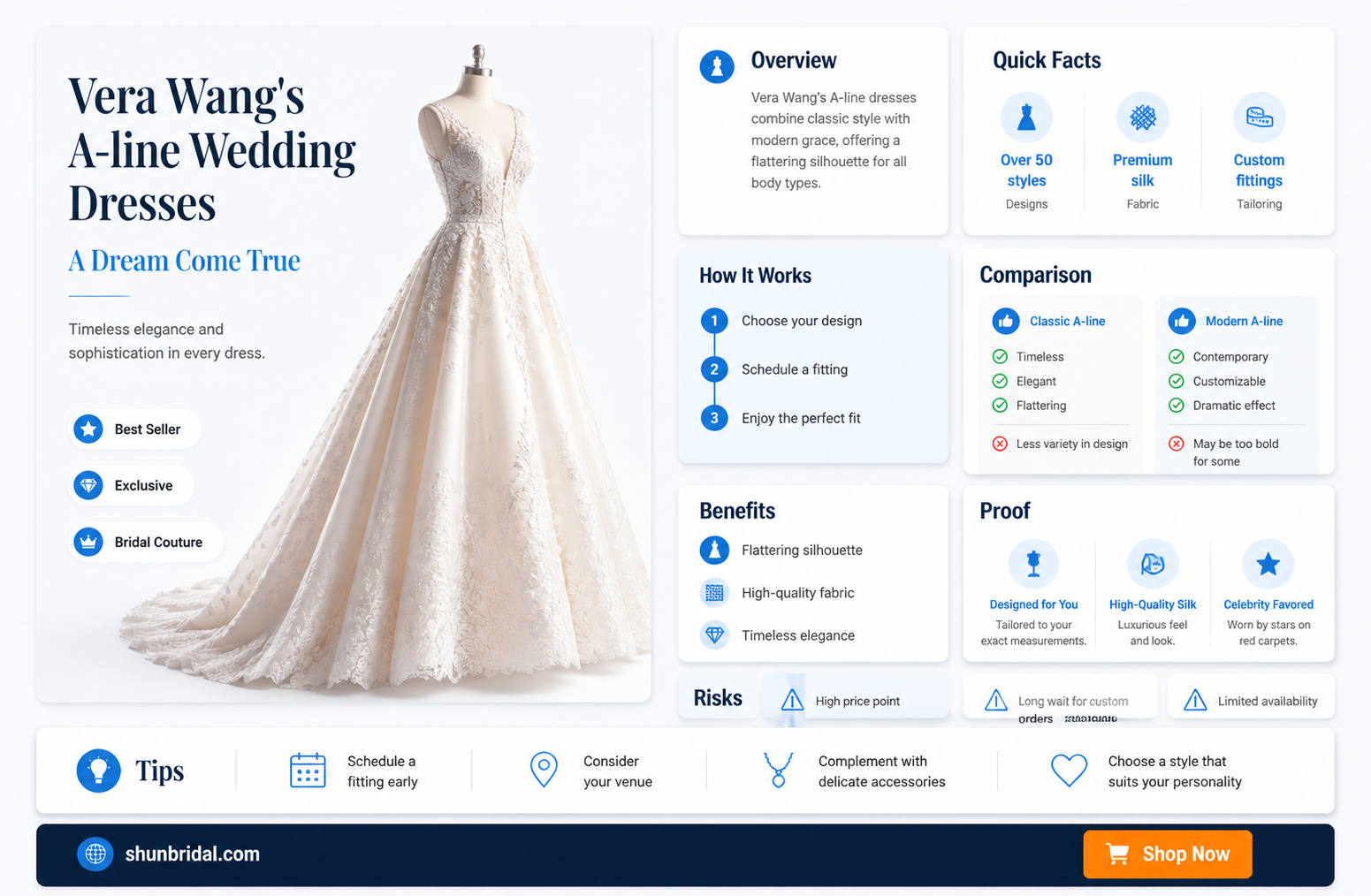
Task: Select the Best Seller badge
Action: point(135,429)
